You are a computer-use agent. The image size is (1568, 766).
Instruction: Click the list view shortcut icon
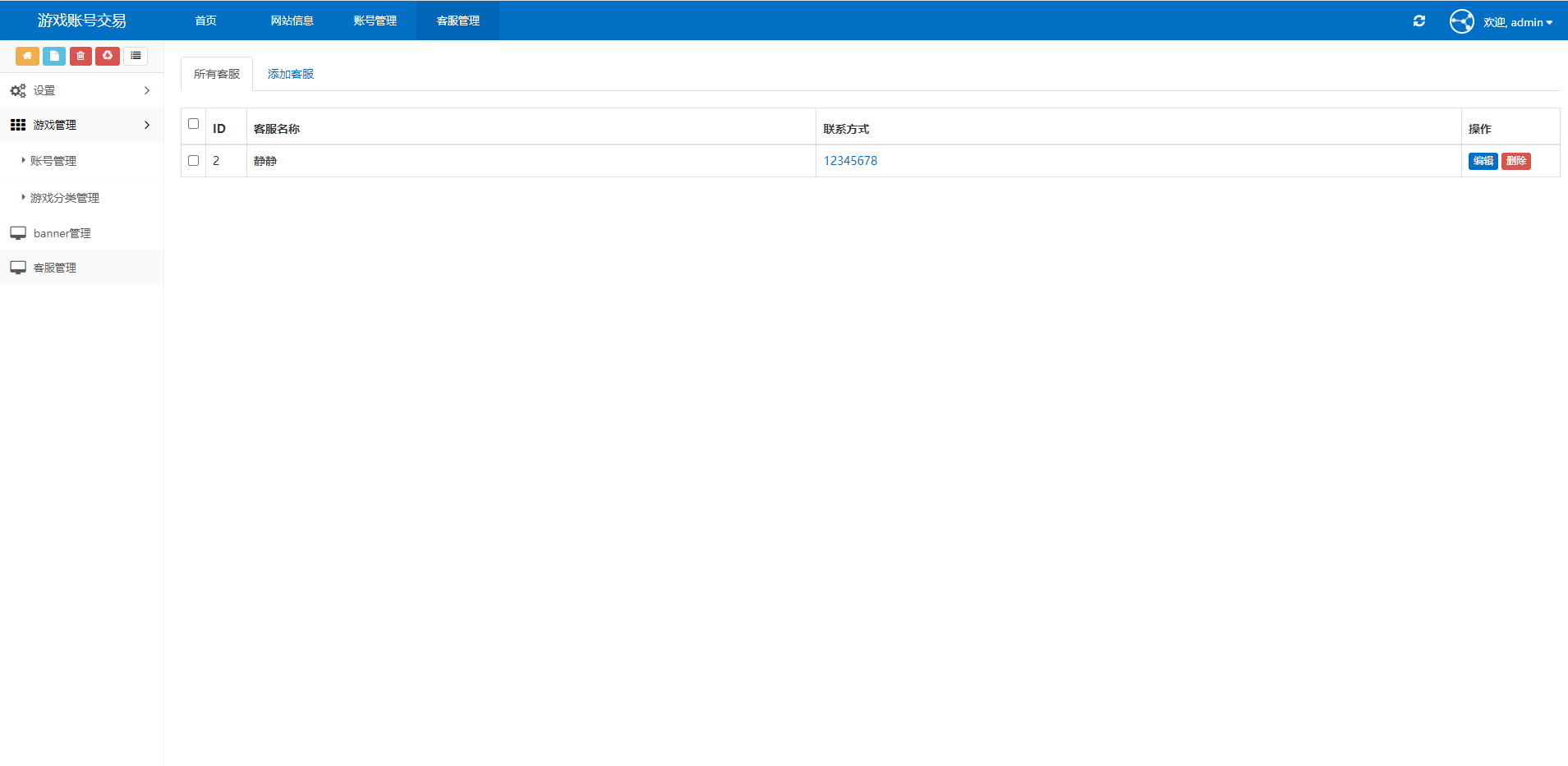tap(136, 56)
